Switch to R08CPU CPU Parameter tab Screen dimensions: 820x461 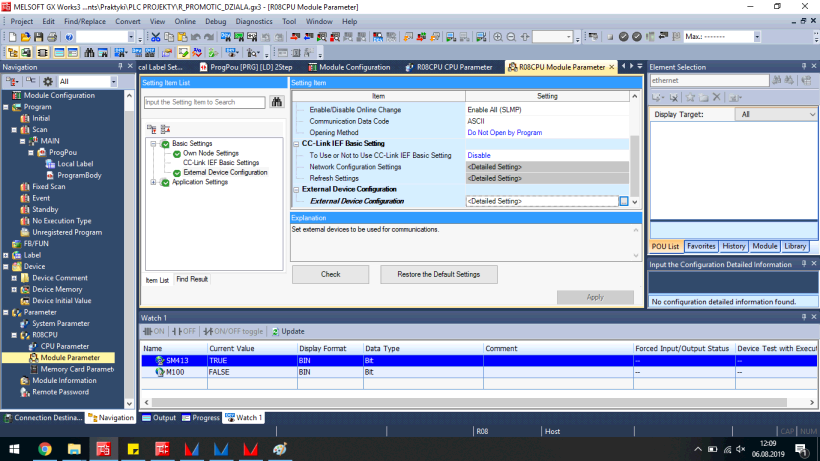[454, 67]
